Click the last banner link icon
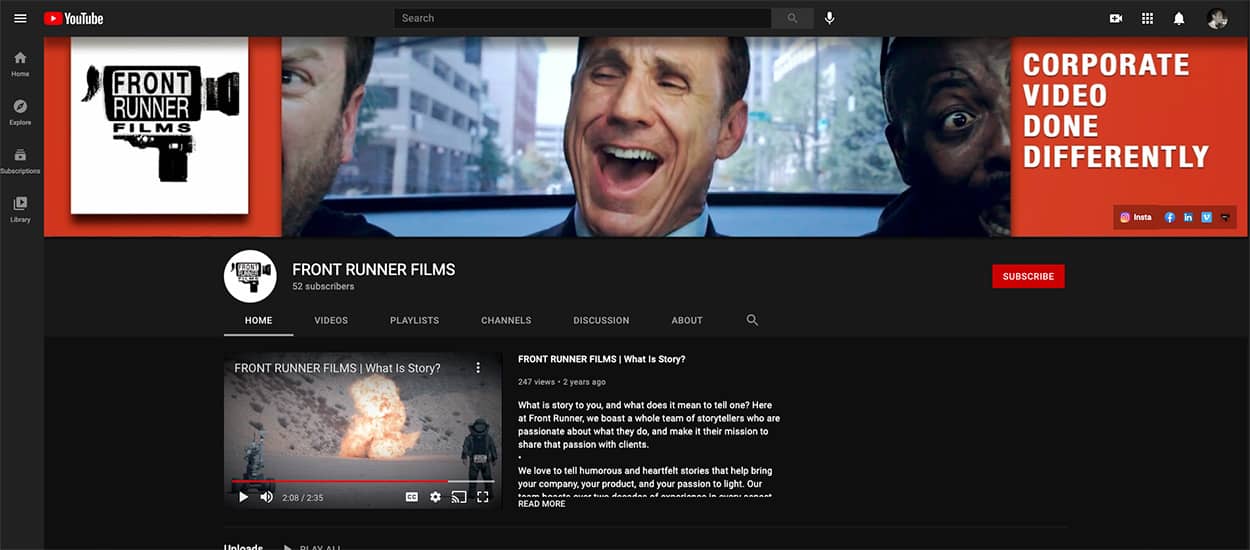Viewport: 1250px width, 550px height. (x=1225, y=217)
